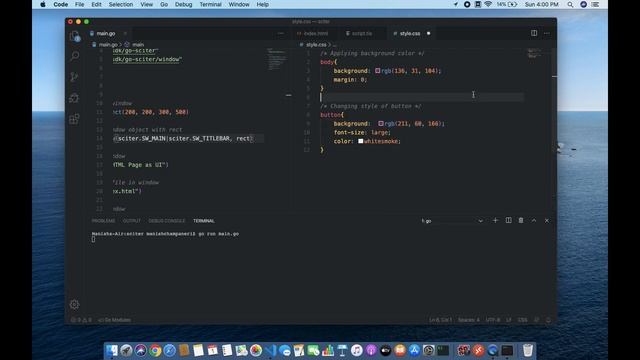
Task: Open the Wi-Fi status menu
Action: coord(488,4)
